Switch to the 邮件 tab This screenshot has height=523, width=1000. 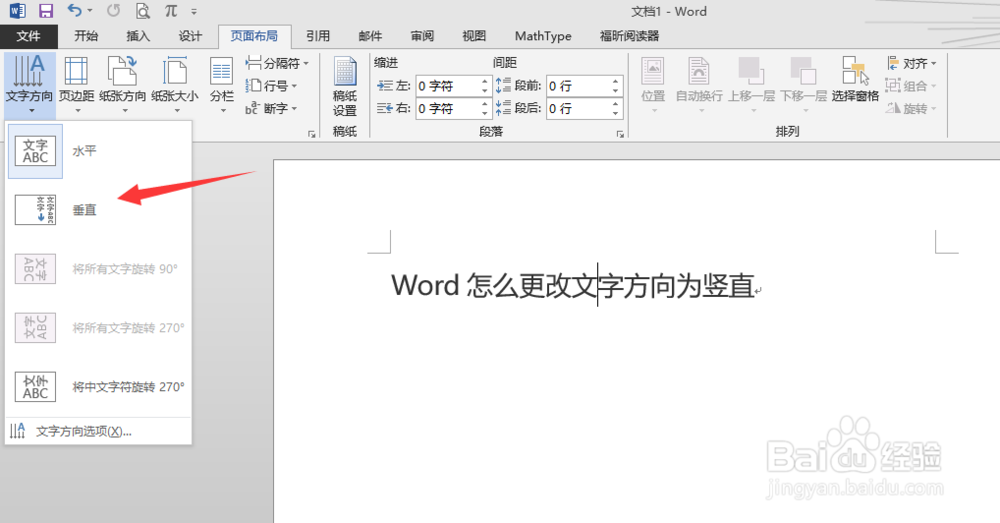[370, 36]
